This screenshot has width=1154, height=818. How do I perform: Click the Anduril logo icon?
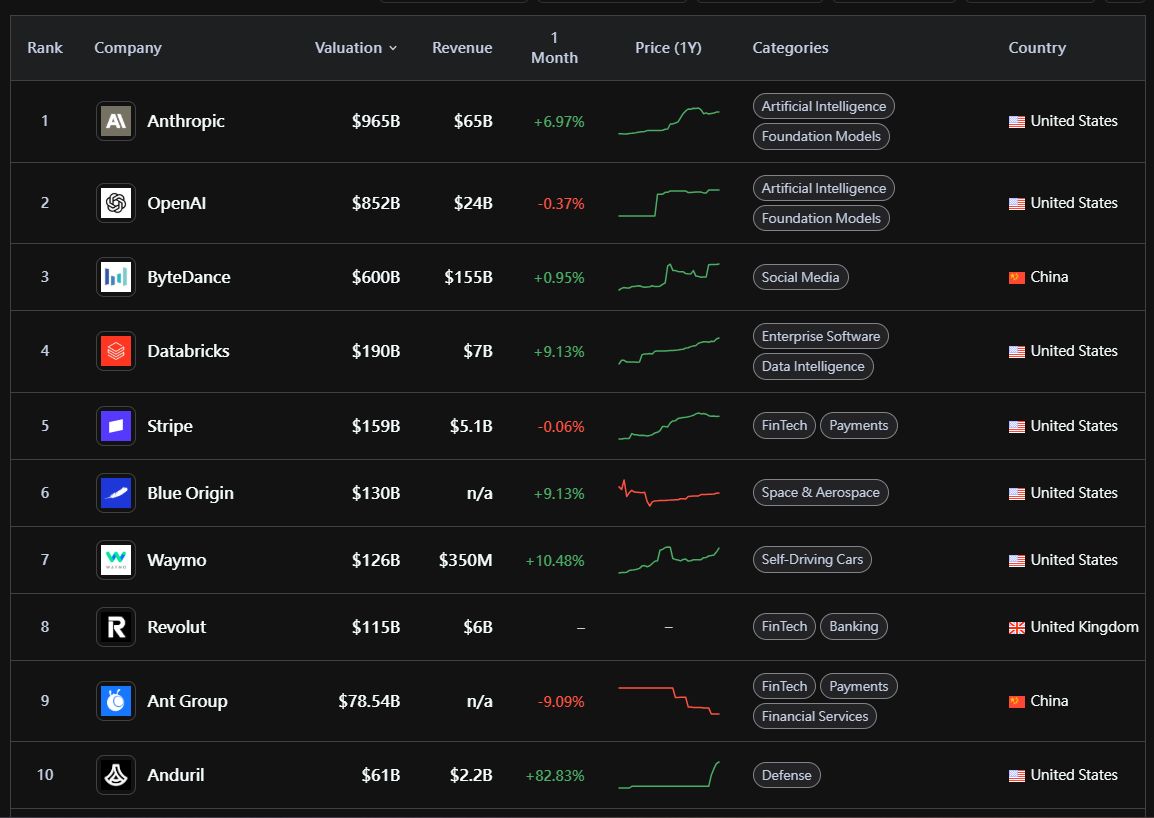(116, 775)
